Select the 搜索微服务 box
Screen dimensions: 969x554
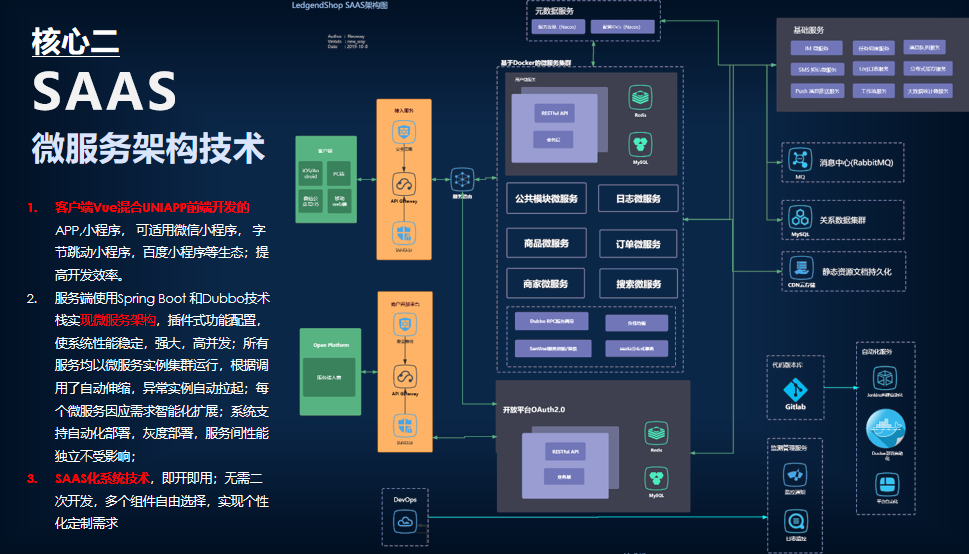click(638, 284)
